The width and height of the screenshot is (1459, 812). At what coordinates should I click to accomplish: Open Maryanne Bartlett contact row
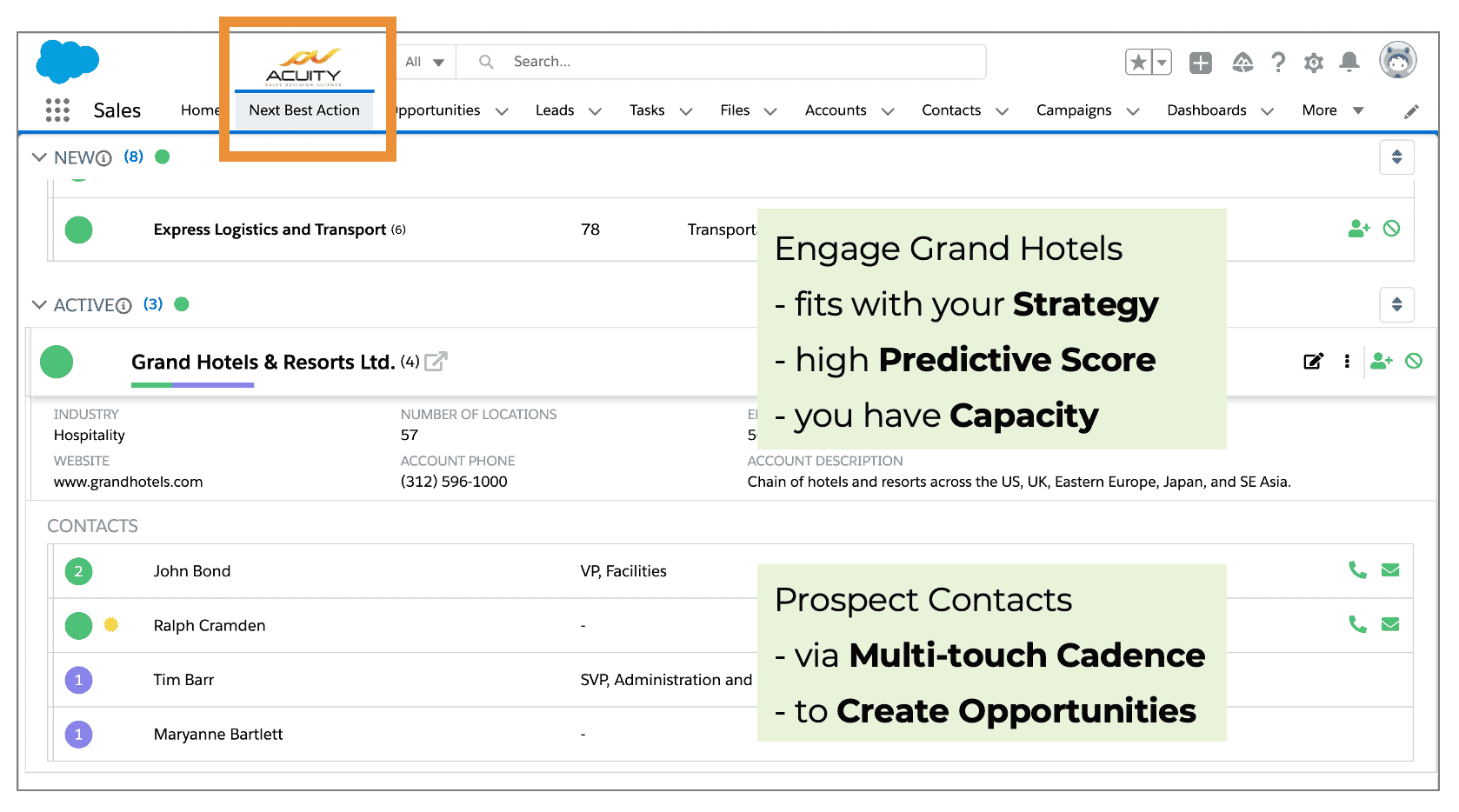coord(732,735)
